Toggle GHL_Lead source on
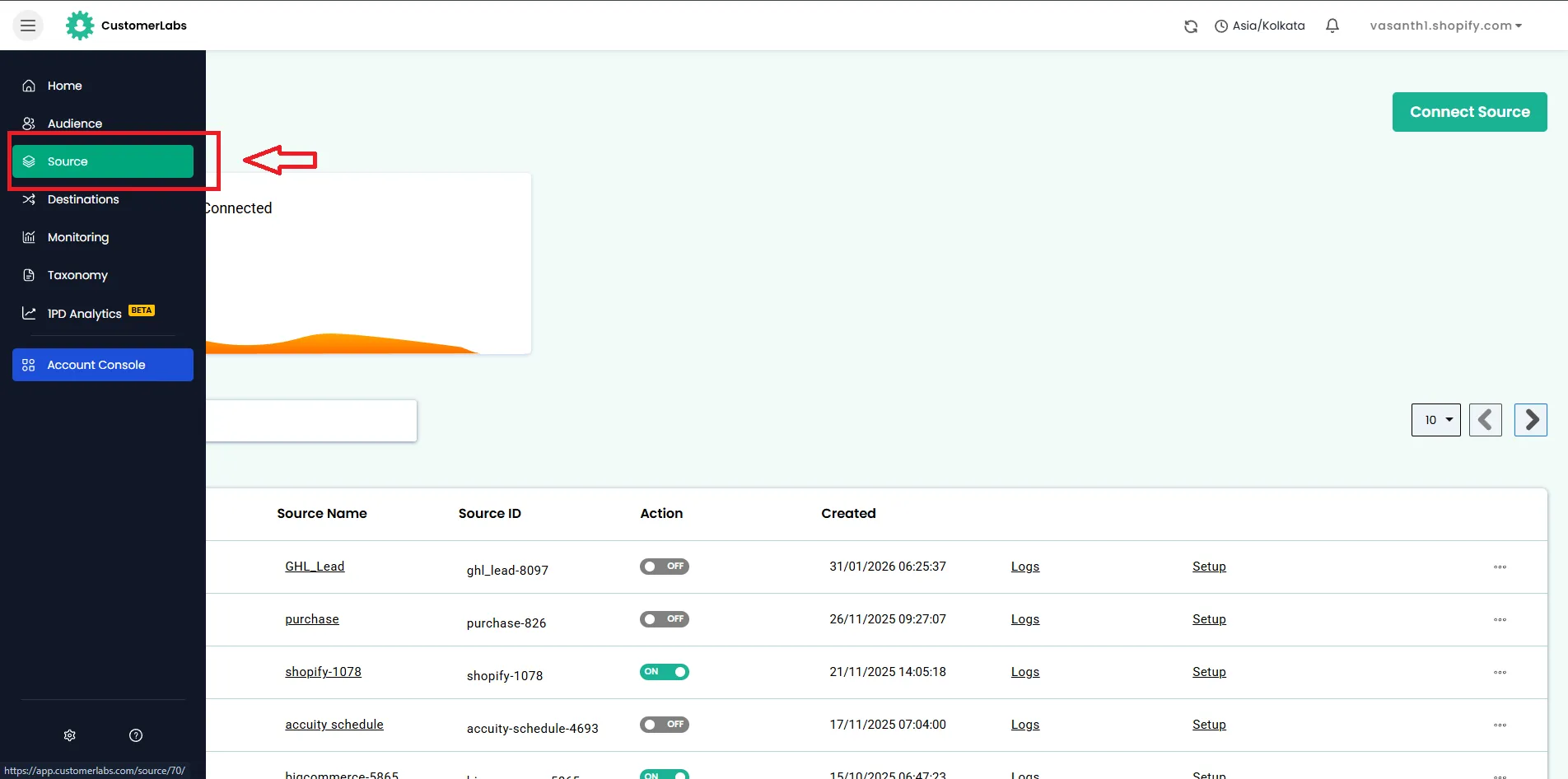Viewport: 1568px width, 779px height. coord(665,567)
